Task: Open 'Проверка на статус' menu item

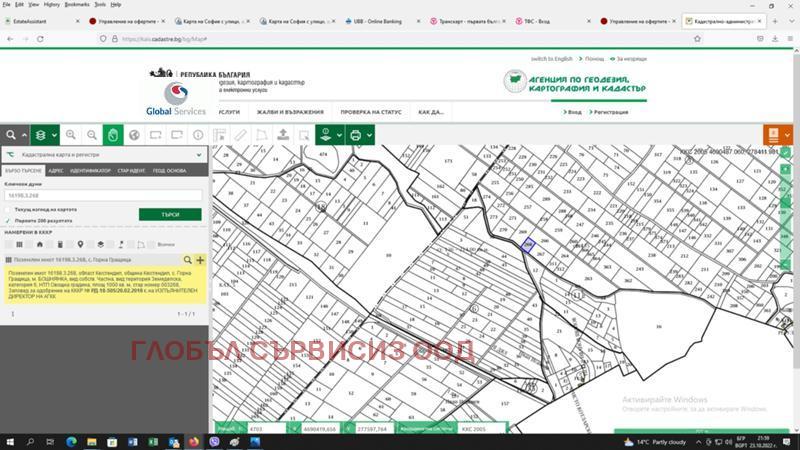Action: point(370,112)
